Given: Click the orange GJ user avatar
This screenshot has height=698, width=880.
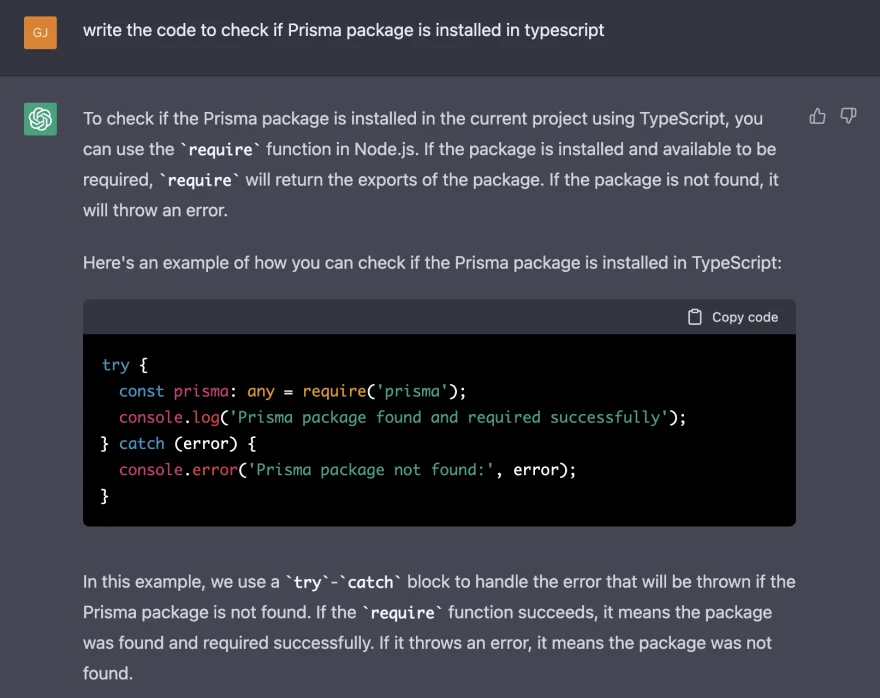Looking at the screenshot, I should click(40, 33).
